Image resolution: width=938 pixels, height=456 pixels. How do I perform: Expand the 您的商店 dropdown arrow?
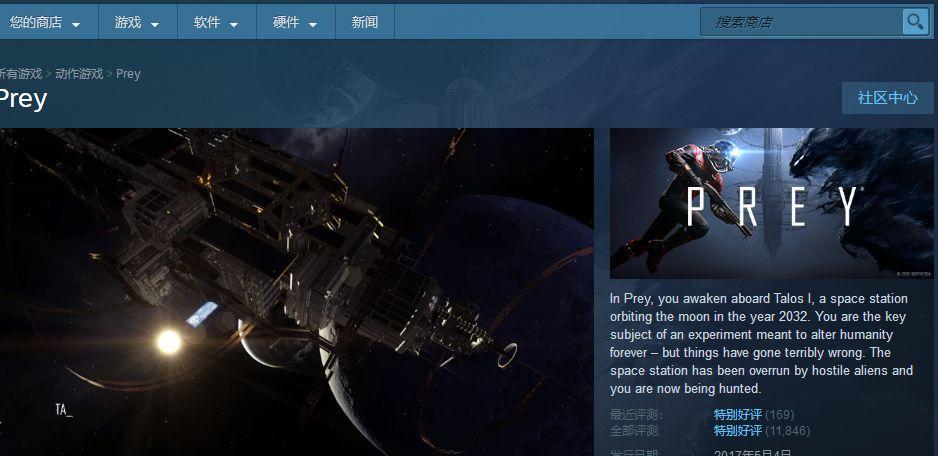[x=76, y=25]
